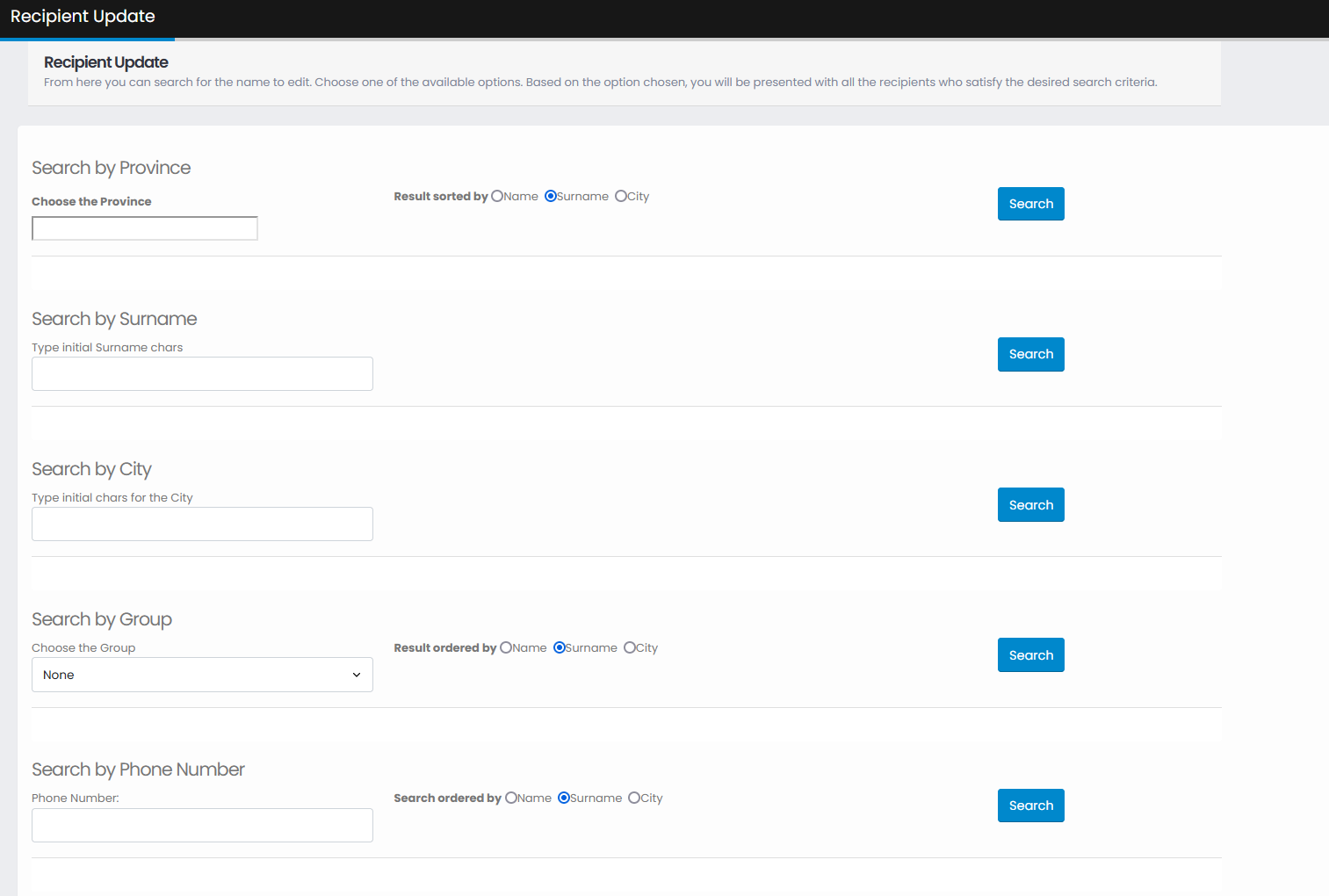Select Name radio in Search ordered by
1329x896 pixels.
coord(511,798)
